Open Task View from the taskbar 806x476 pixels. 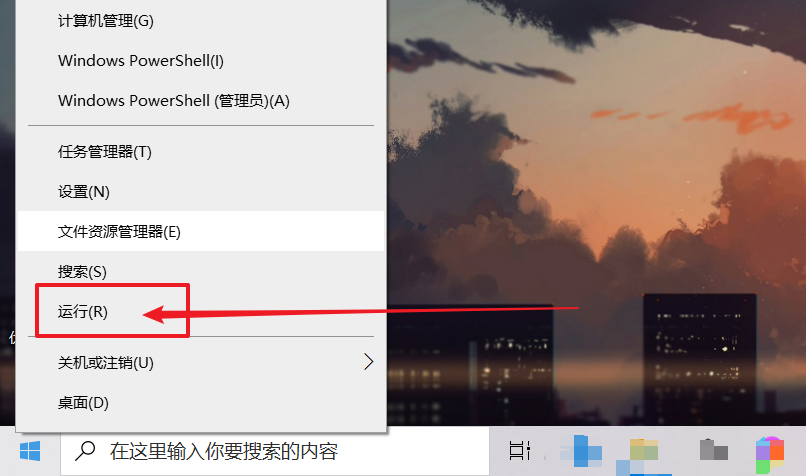pos(519,451)
